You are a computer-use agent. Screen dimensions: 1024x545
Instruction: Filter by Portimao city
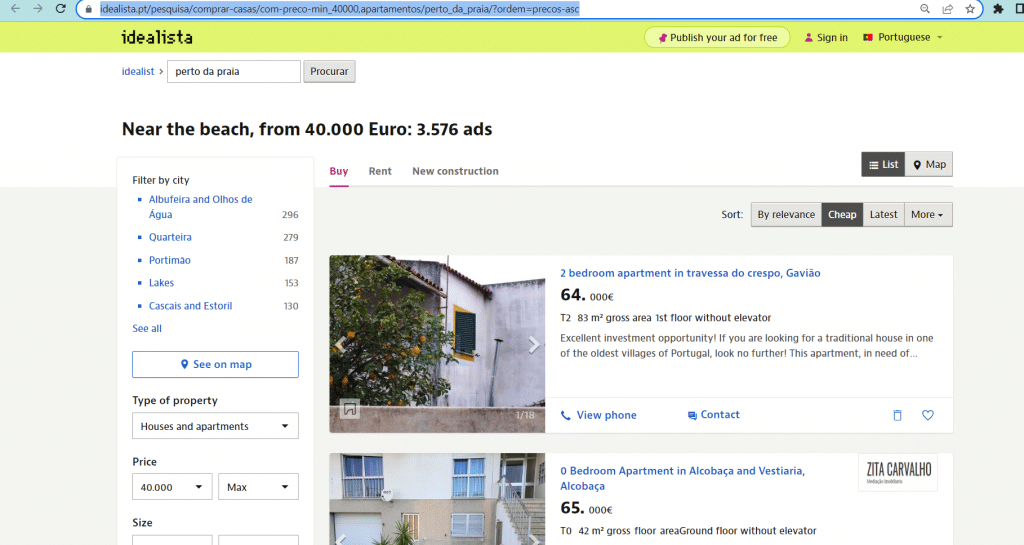(x=170, y=260)
